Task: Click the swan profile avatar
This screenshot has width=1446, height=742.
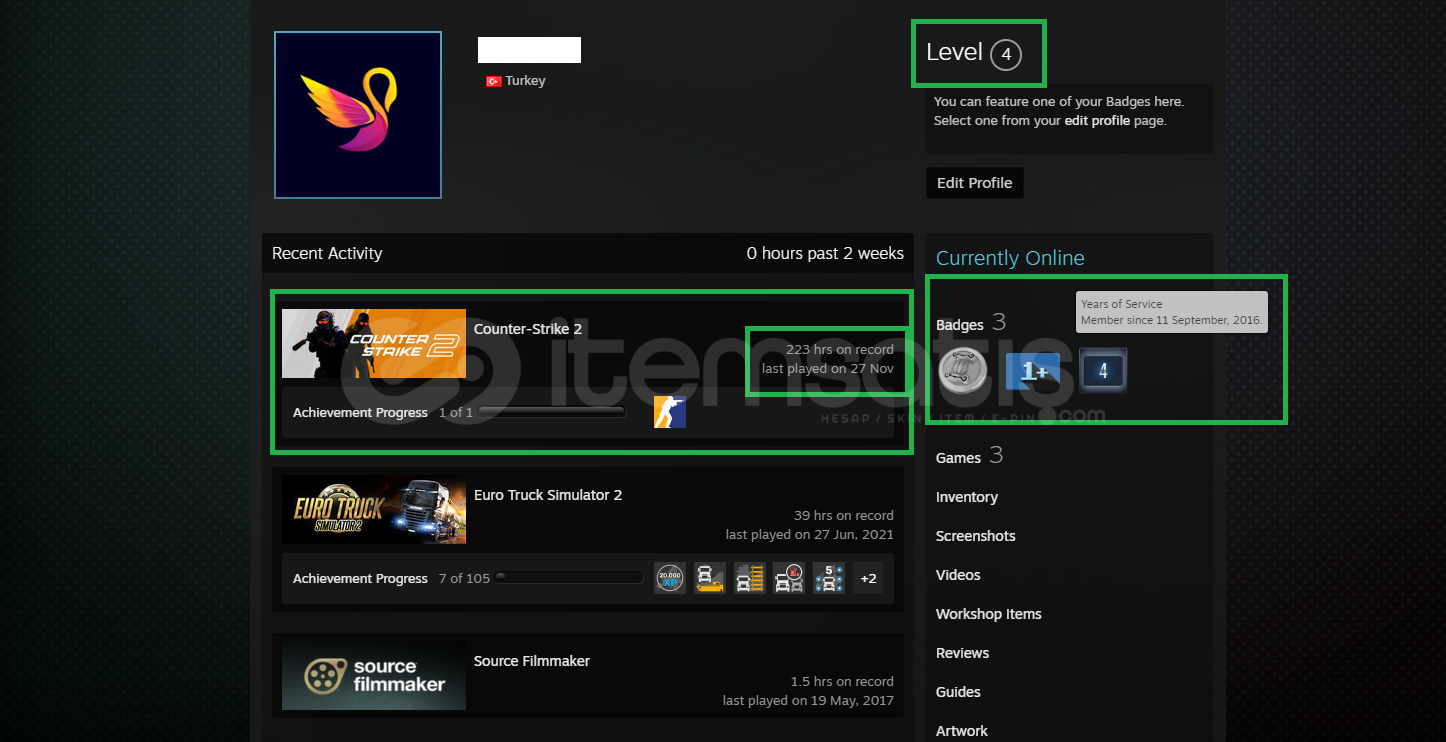Action: pos(358,115)
